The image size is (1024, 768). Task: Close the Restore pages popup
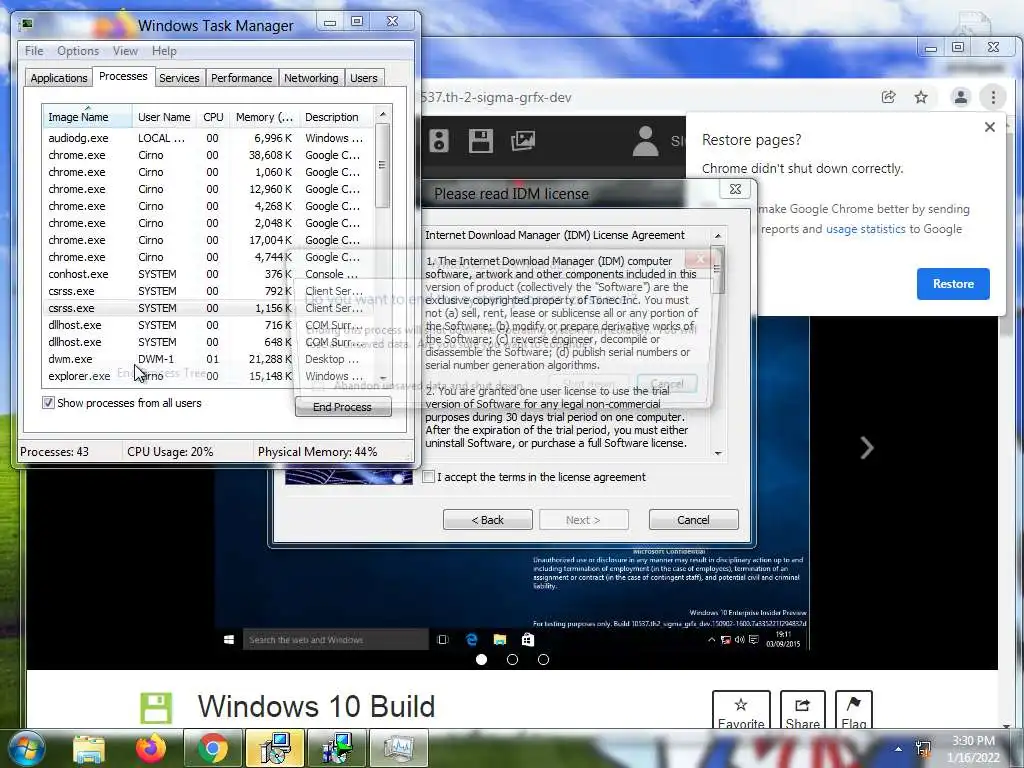[x=990, y=127]
